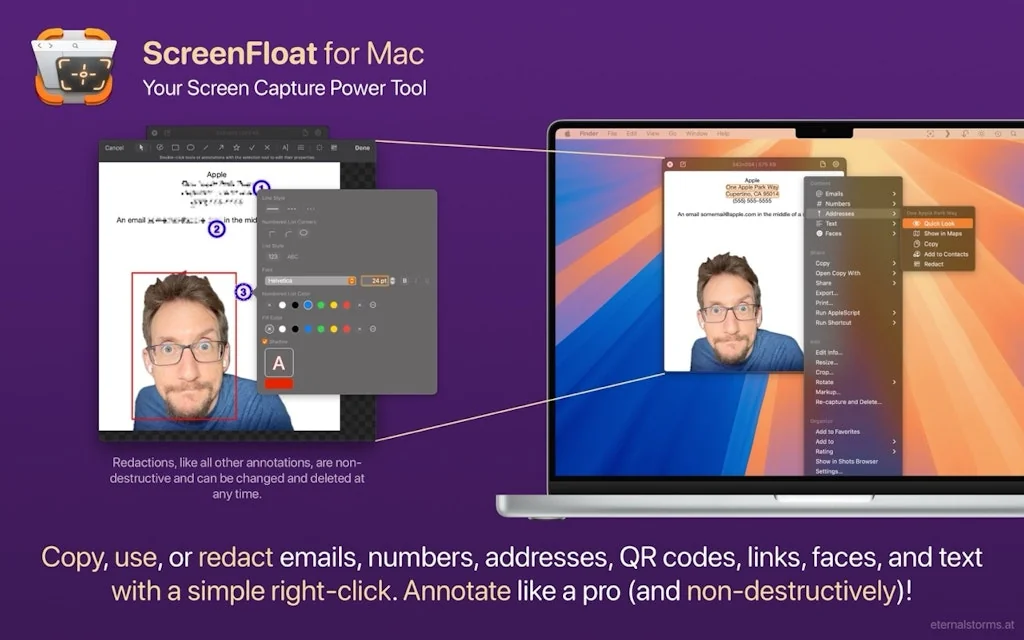Choose Show in Maps from the submenu
1024x640 pixels.
point(939,234)
